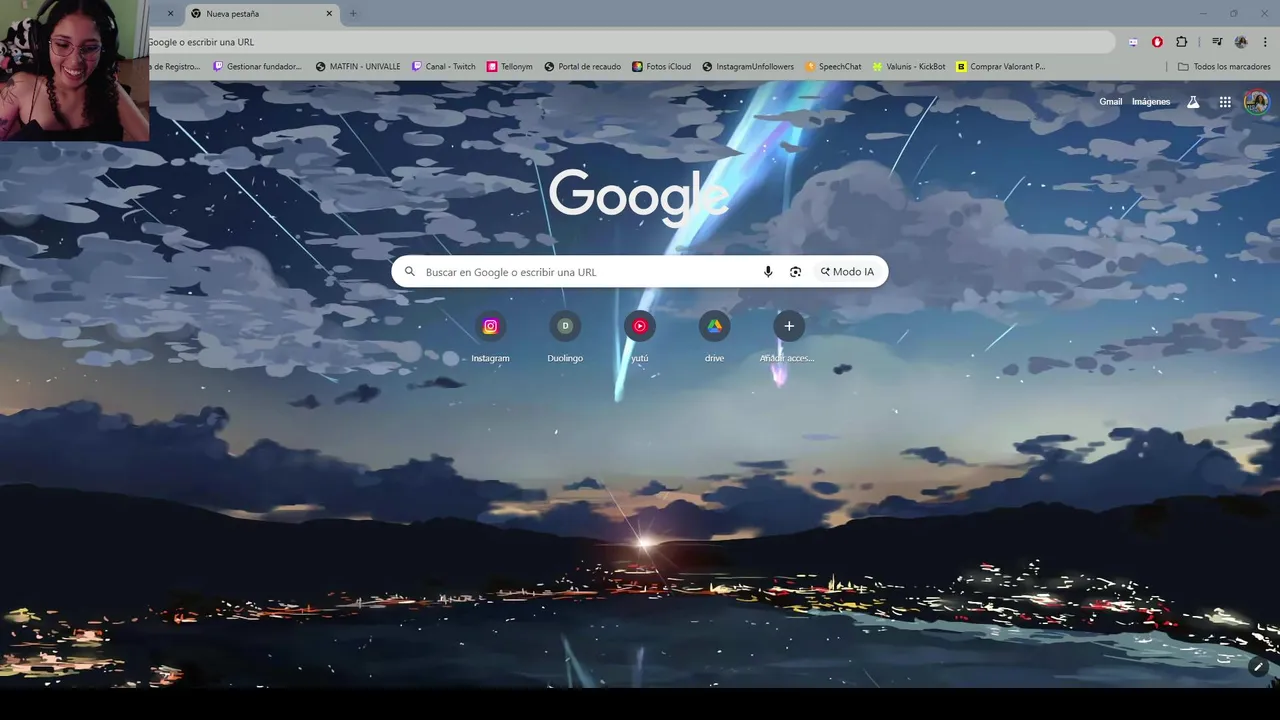Open media controls playlist icon
This screenshot has height=720, width=1280.
[1217, 42]
